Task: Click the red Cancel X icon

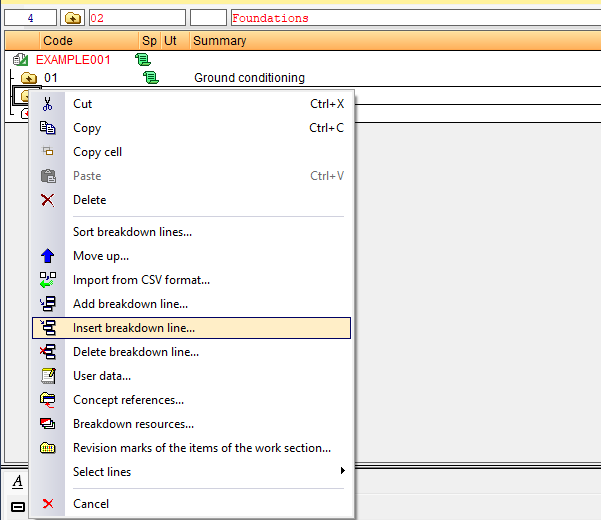Action: tap(48, 503)
